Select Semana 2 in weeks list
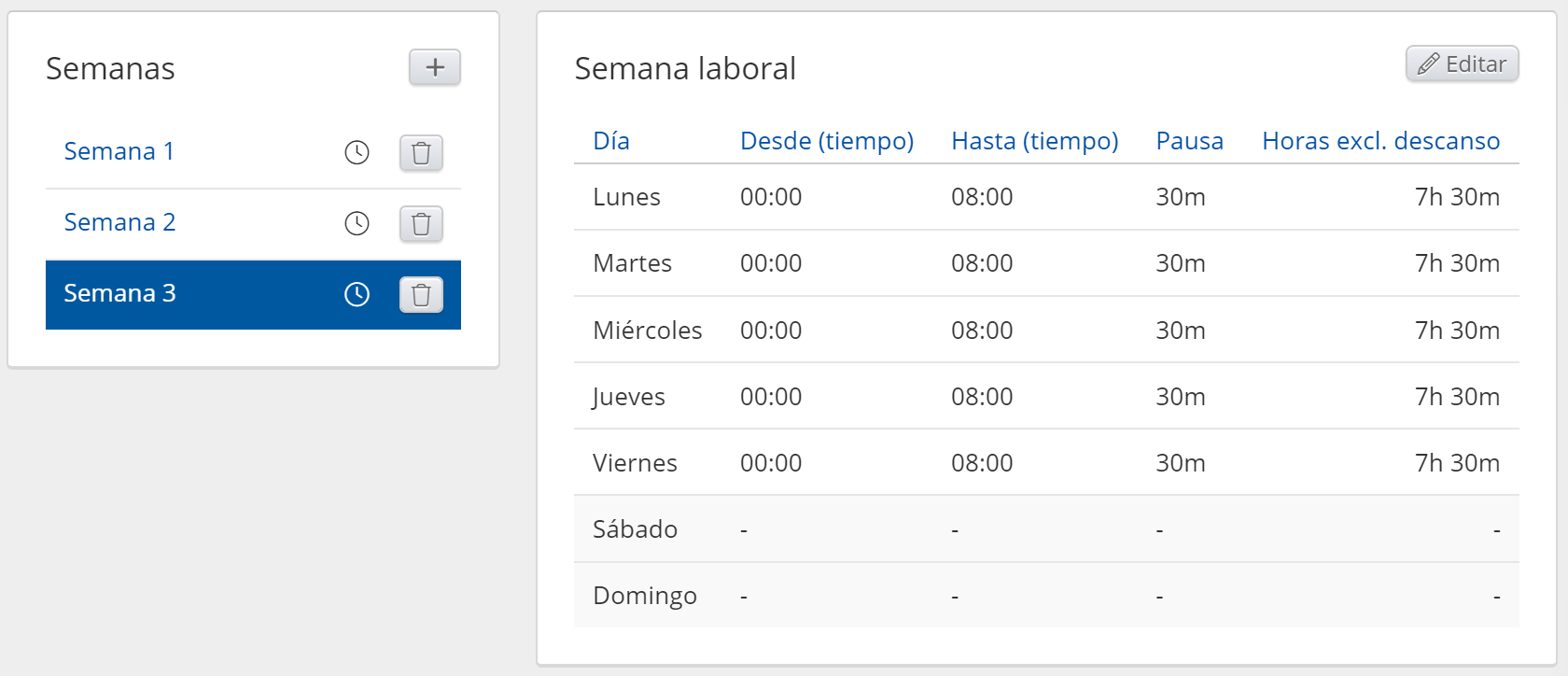 (119, 222)
